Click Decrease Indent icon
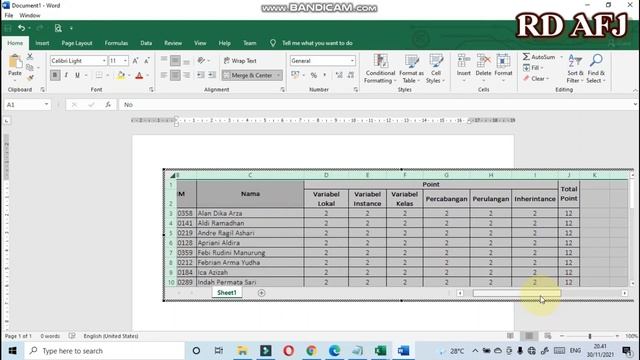640x360 pixels. point(200,75)
